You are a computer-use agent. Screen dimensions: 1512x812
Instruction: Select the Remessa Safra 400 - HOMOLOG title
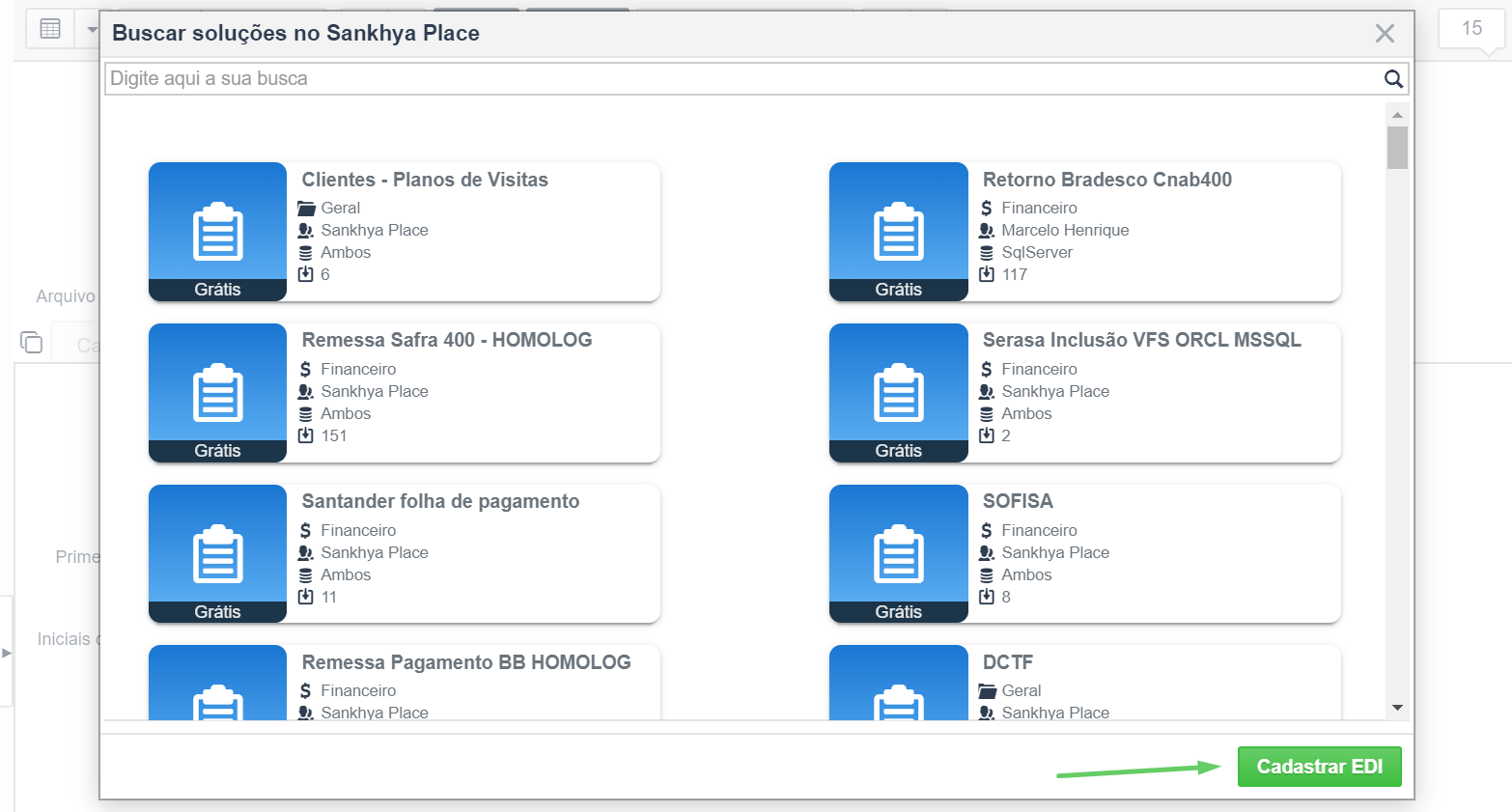447,340
